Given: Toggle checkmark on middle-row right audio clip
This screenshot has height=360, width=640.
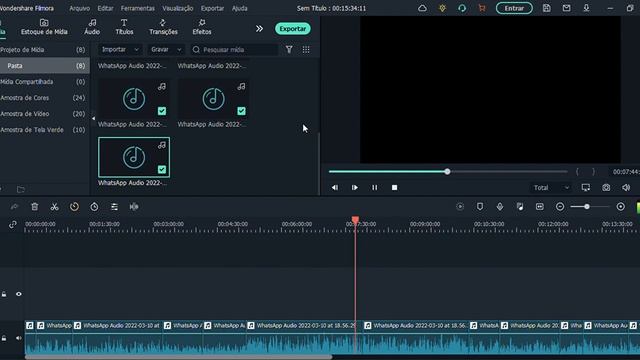Looking at the screenshot, I should pyautogui.click(x=242, y=111).
